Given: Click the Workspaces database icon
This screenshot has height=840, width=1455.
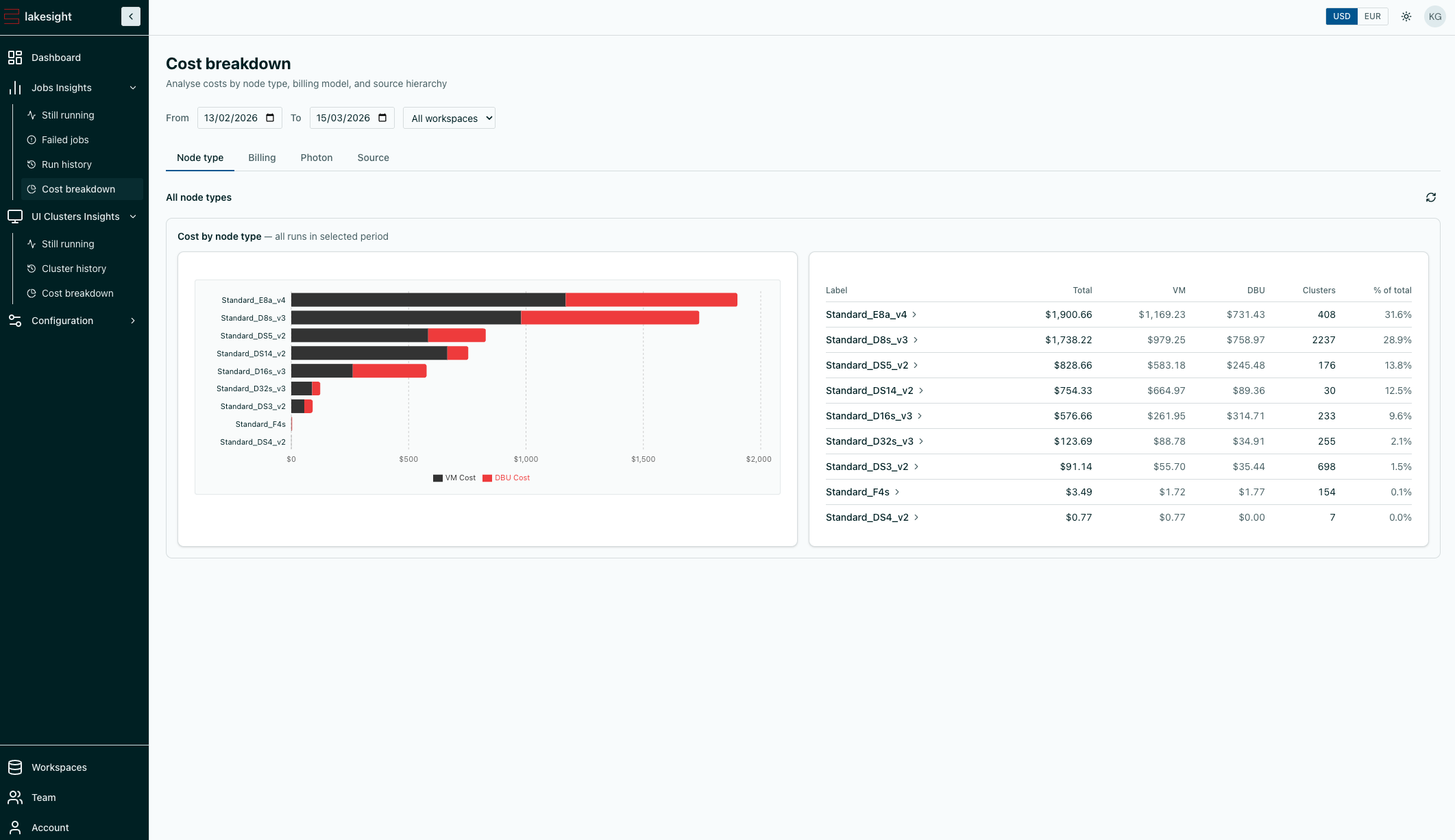Looking at the screenshot, I should [15, 767].
